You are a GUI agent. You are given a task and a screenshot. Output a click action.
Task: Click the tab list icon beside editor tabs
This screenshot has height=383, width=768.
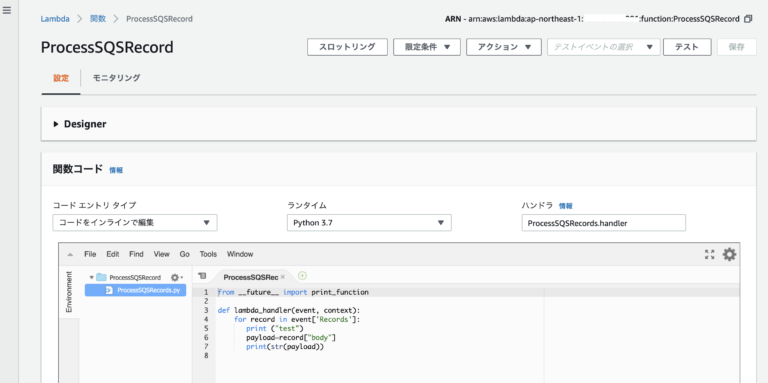click(x=203, y=276)
